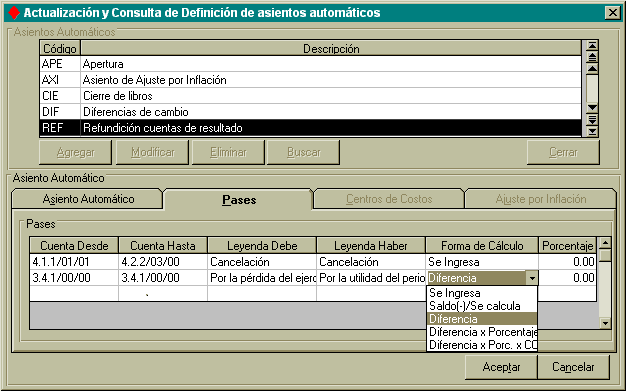This screenshot has height=391, width=626.
Task: Jump to first record using top-arrow scroll button
Action: (592, 45)
